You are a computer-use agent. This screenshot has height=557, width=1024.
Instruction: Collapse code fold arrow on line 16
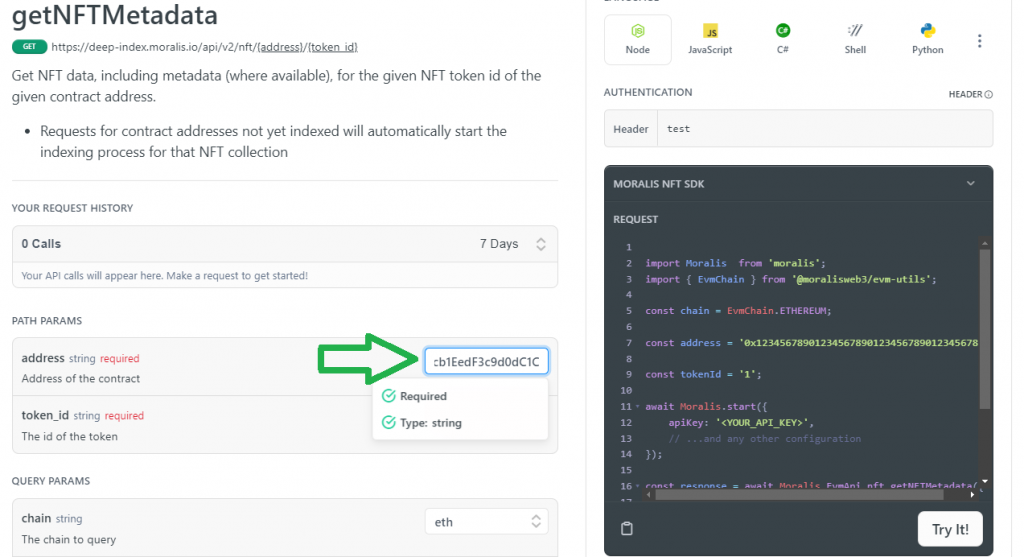(638, 486)
